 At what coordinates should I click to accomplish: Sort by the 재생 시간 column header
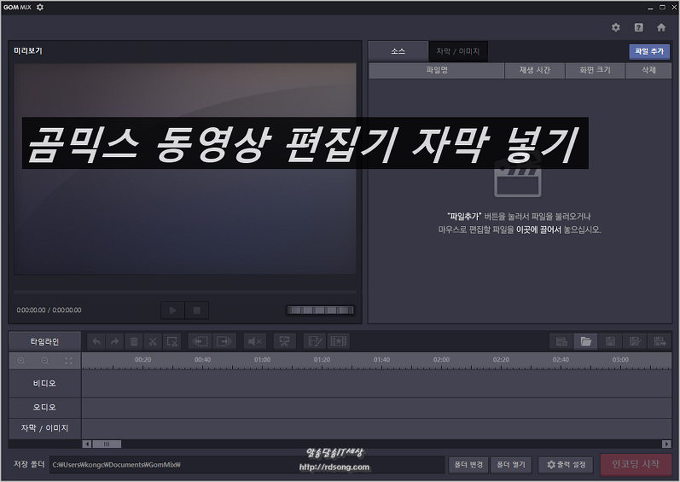coord(535,70)
